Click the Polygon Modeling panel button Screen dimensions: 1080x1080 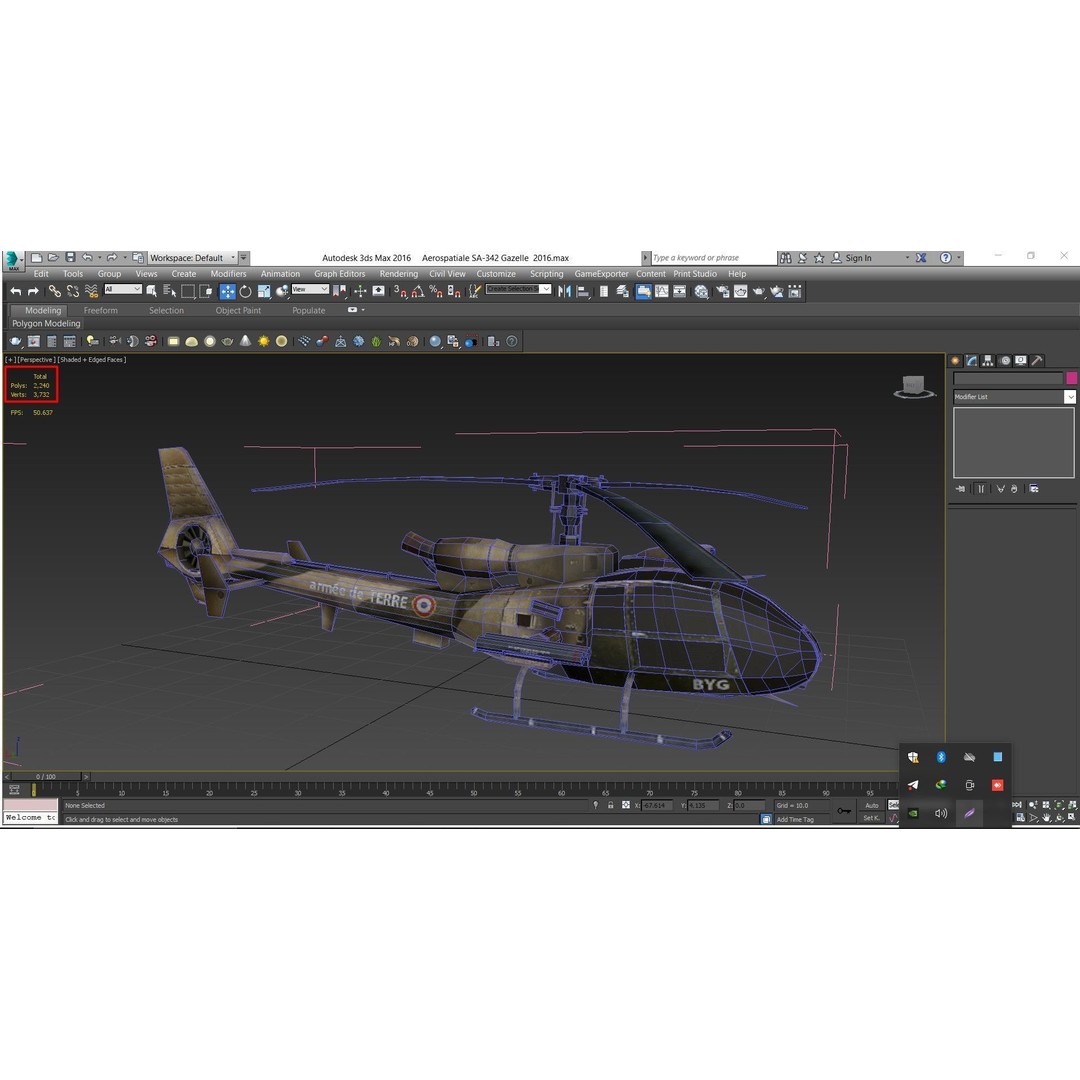click(46, 324)
